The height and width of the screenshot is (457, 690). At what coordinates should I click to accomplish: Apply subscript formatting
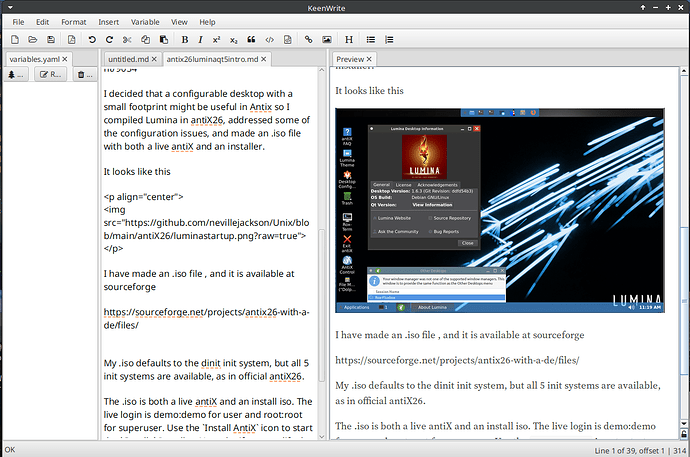coord(234,40)
